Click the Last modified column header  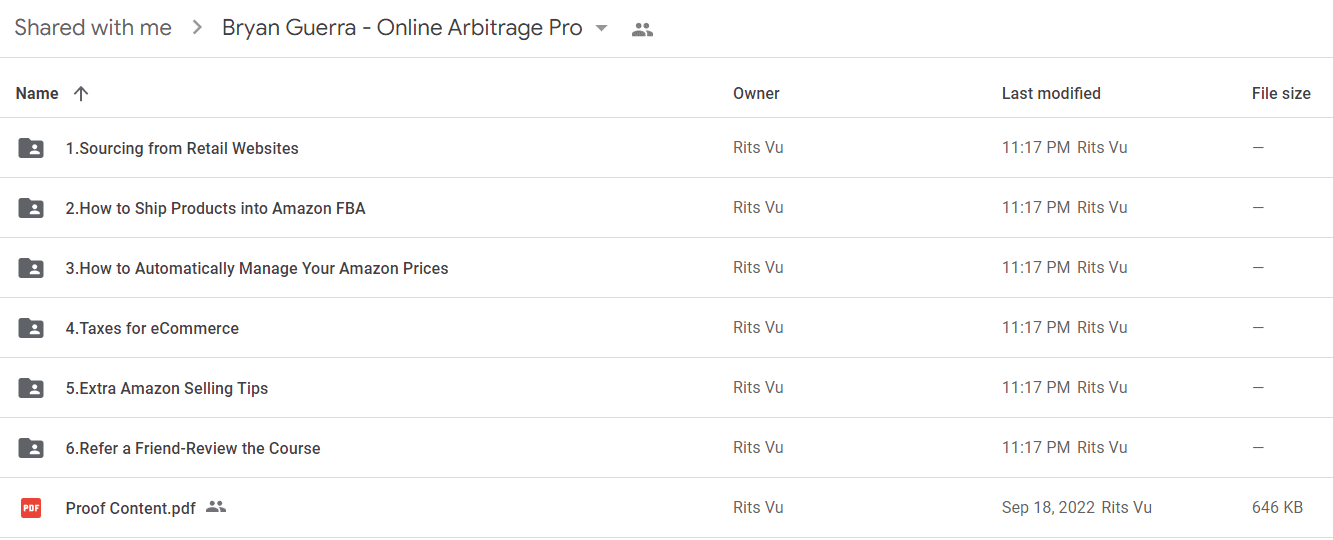click(1051, 93)
